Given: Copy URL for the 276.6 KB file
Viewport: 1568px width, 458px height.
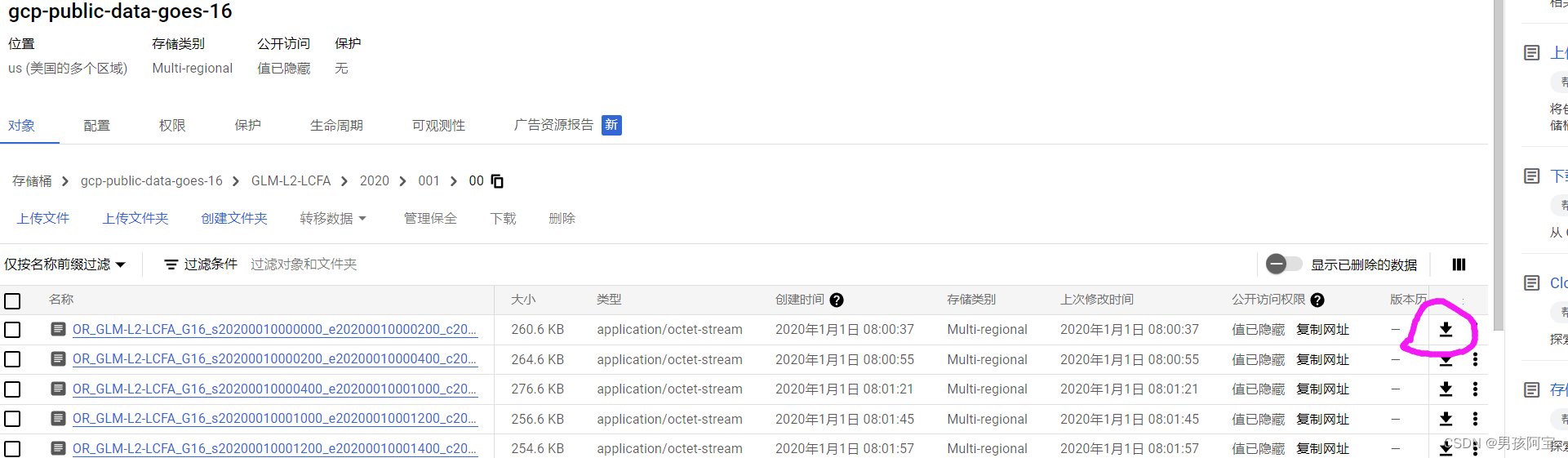Looking at the screenshot, I should [1322, 389].
